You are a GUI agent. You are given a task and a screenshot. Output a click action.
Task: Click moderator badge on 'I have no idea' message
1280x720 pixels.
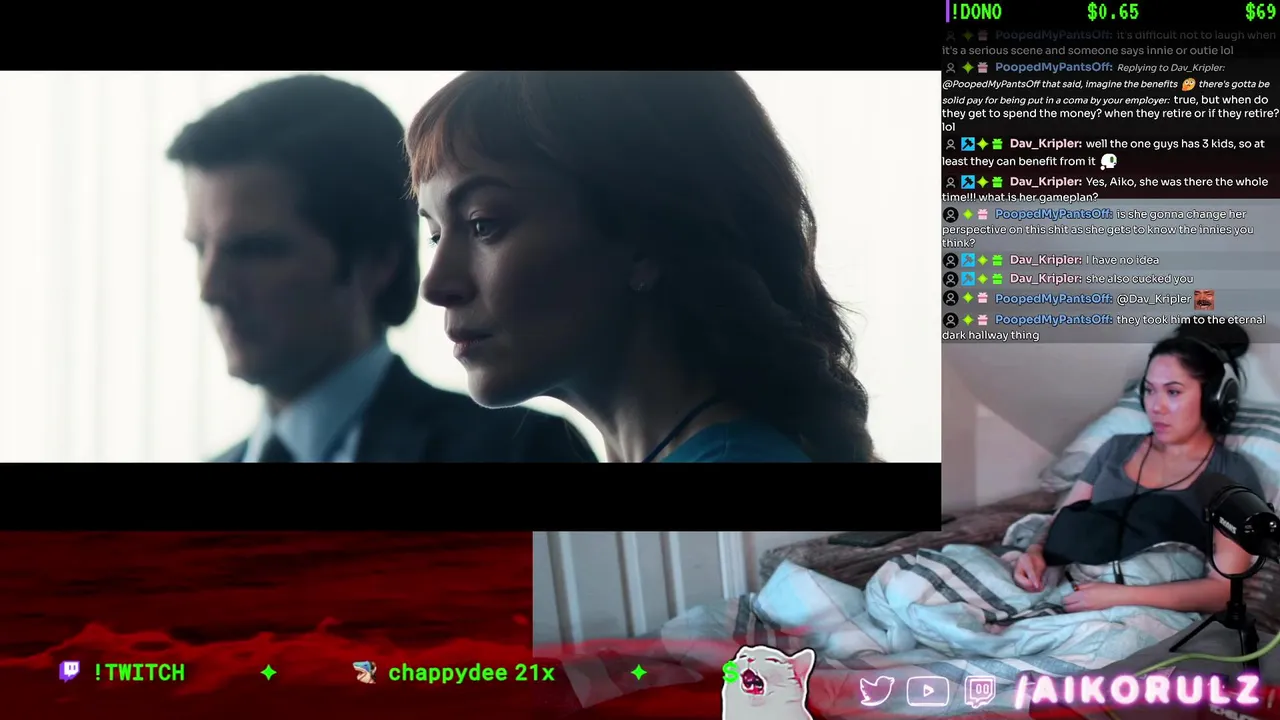pyautogui.click(x=967, y=260)
